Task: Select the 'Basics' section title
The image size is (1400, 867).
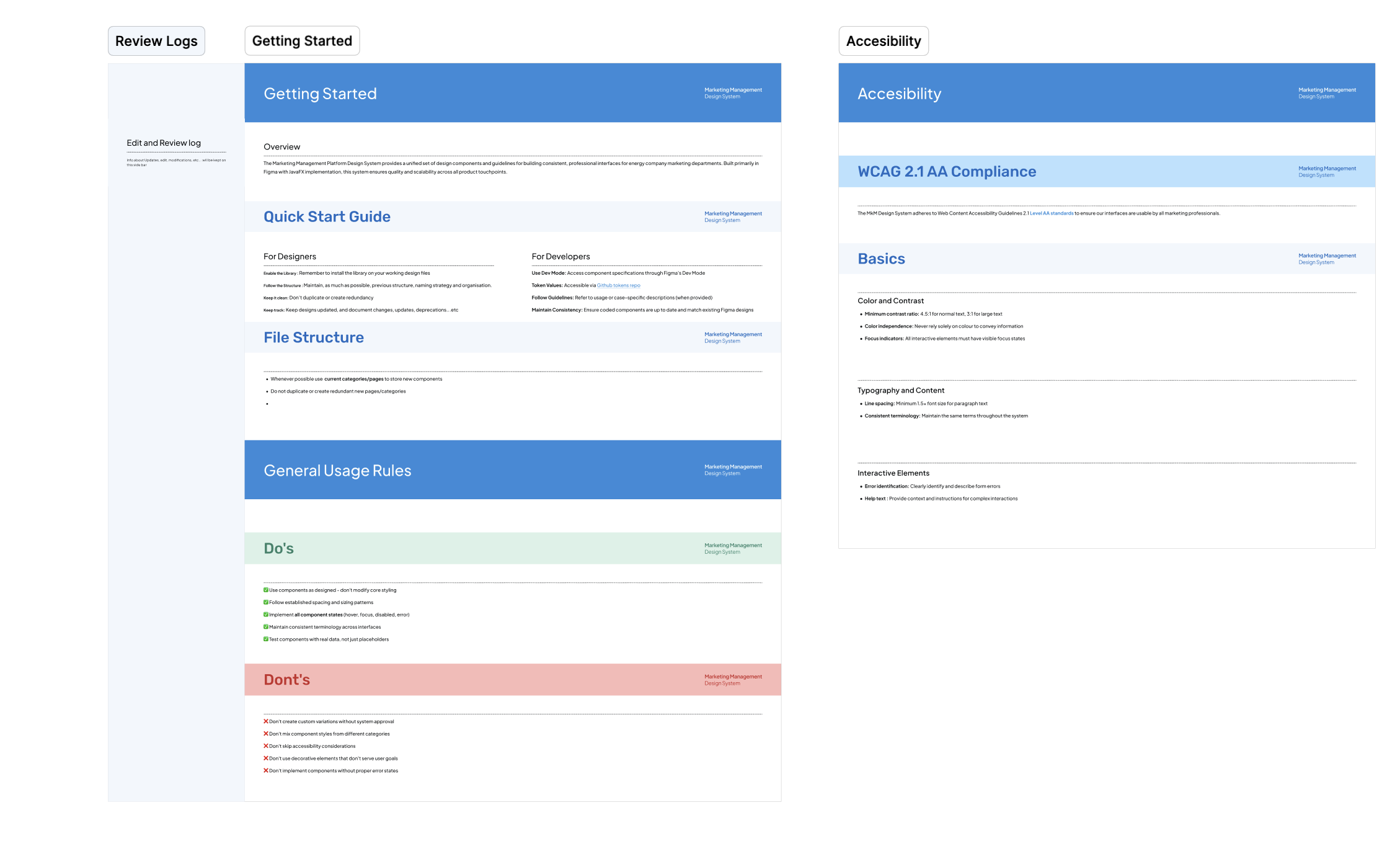Action: point(881,259)
